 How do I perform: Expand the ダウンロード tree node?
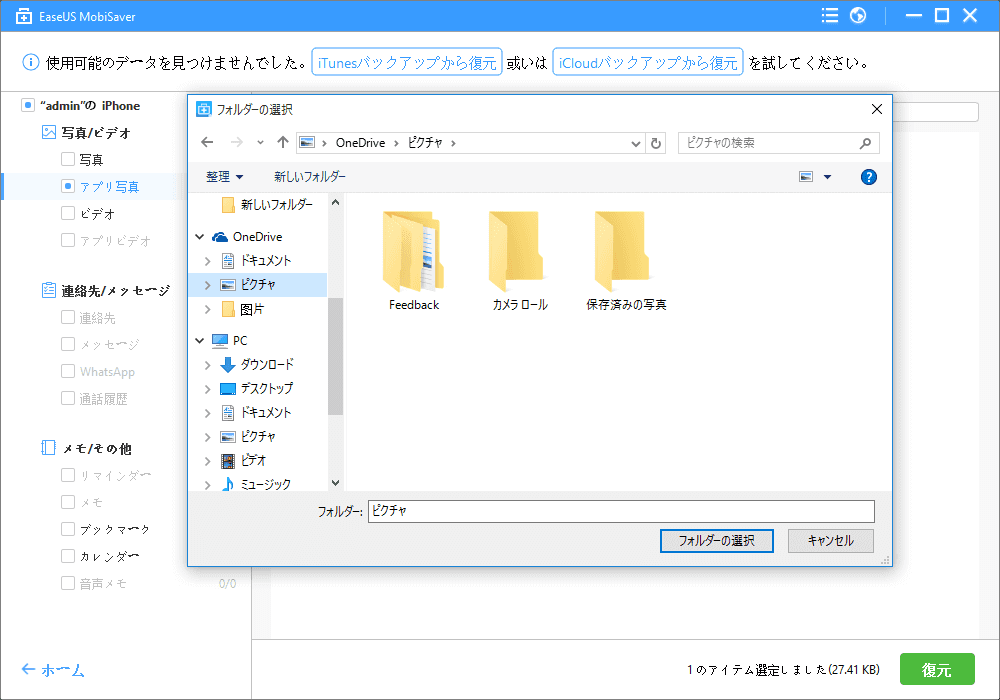[207, 365]
